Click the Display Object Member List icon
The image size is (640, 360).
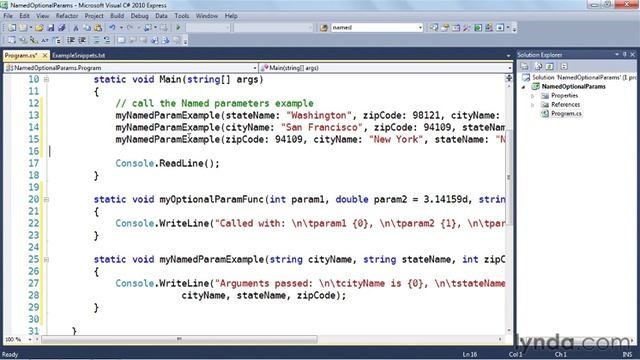pyautogui.click(x=11, y=40)
